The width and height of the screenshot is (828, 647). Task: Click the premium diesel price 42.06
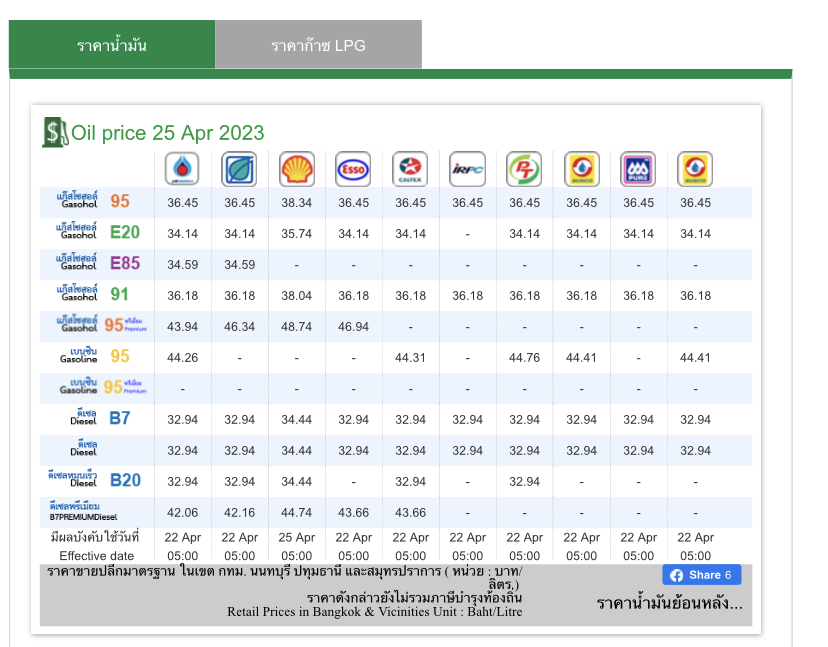182,513
